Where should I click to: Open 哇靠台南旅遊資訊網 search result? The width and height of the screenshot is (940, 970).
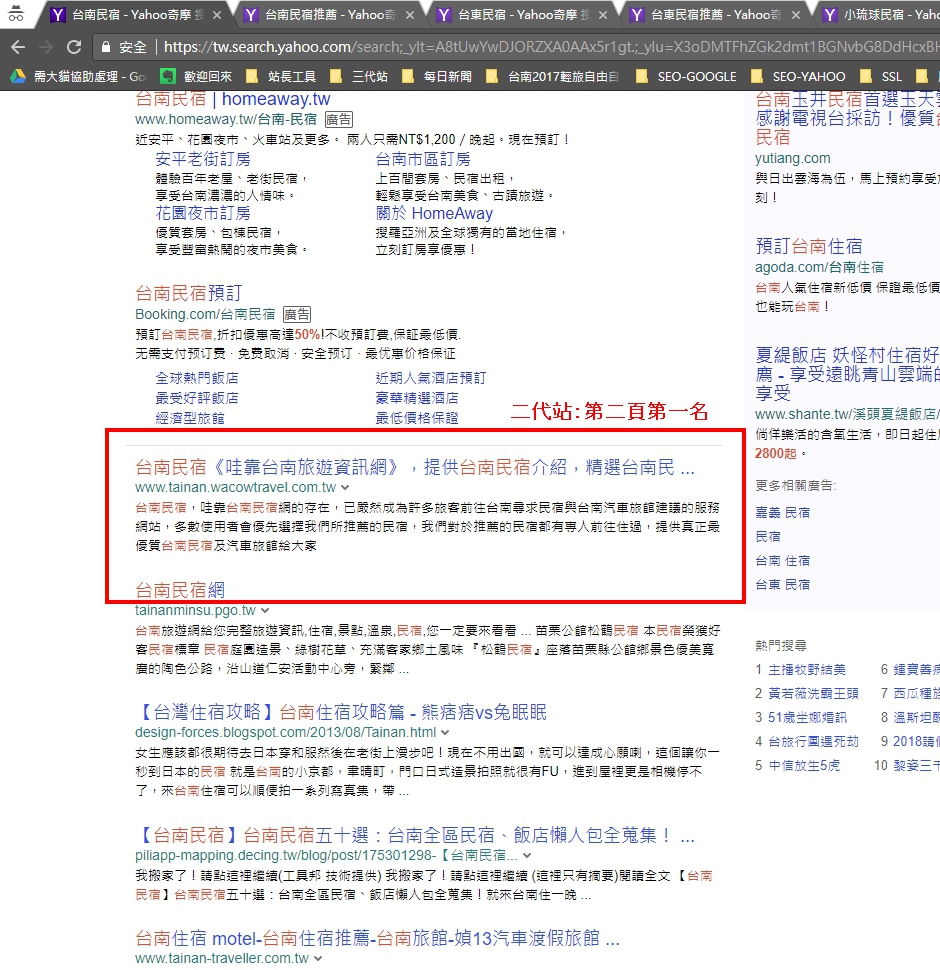[414, 467]
